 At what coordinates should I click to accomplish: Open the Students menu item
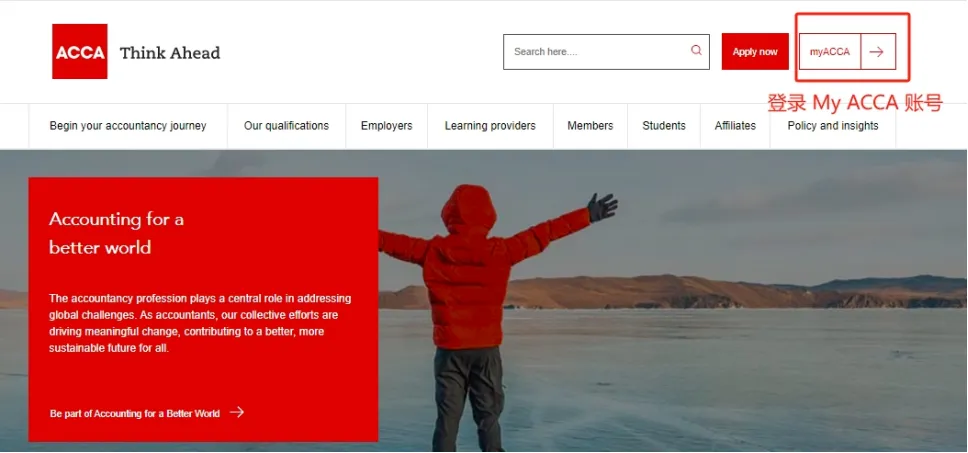click(664, 126)
